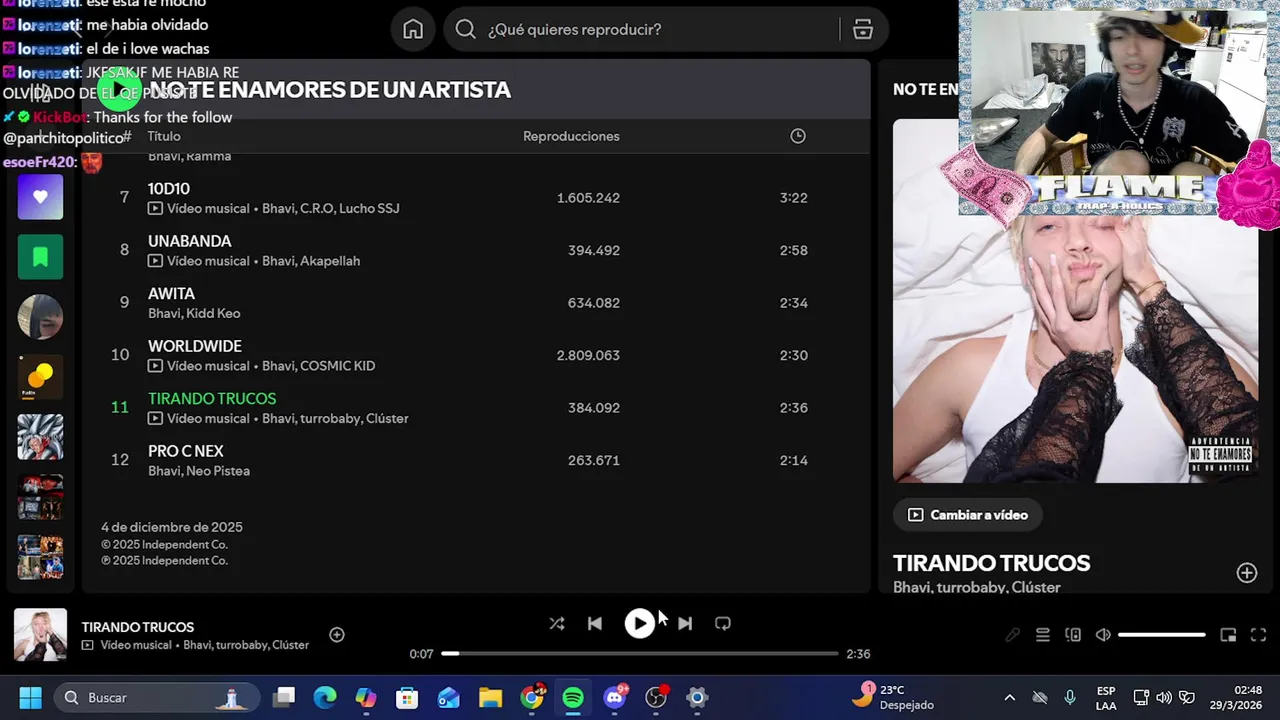Add TIRANDO TRUCOS to library in side panel
This screenshot has width=1280, height=720.
pos(1246,573)
